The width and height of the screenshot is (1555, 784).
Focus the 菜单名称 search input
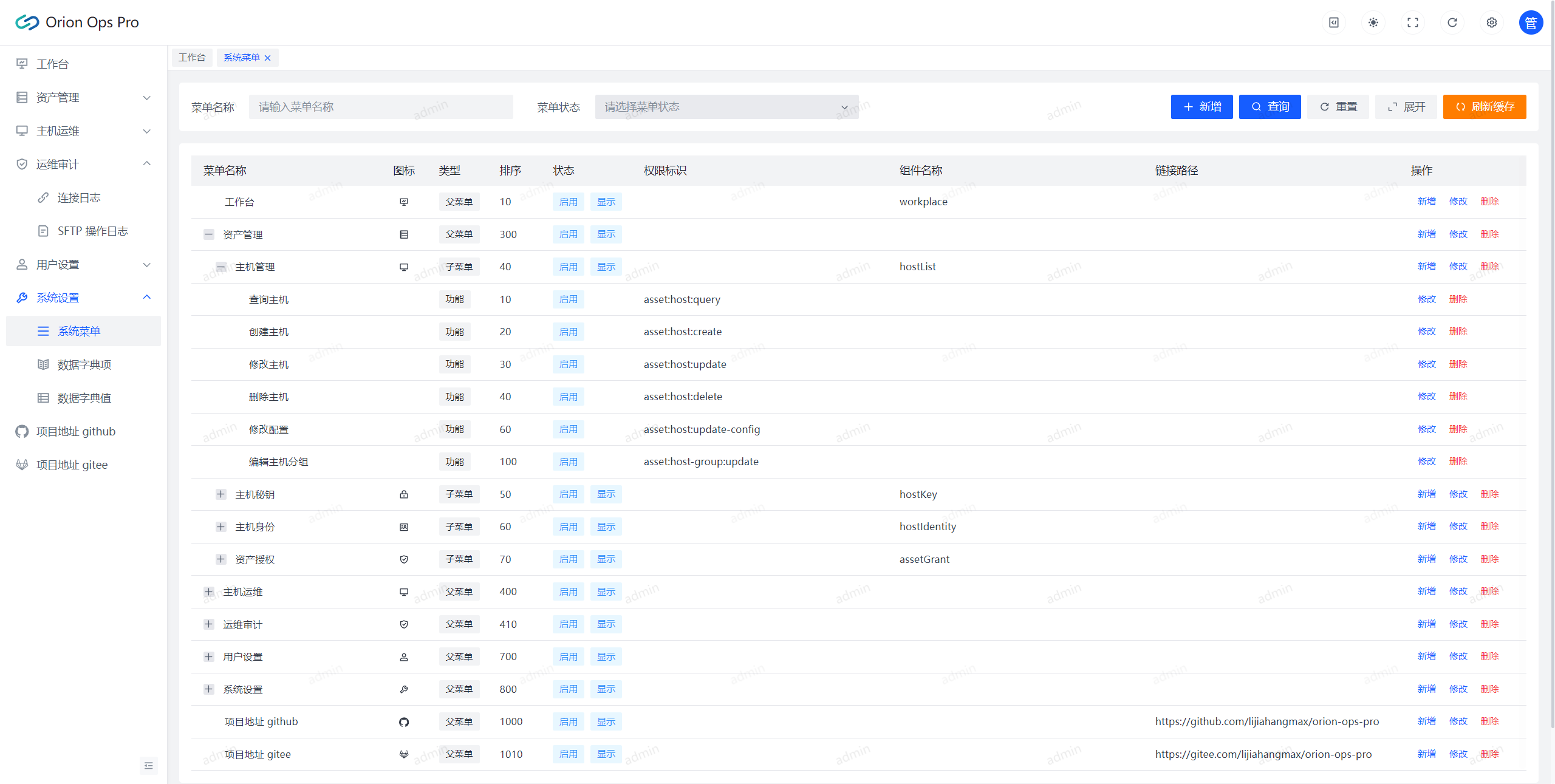pyautogui.click(x=380, y=107)
